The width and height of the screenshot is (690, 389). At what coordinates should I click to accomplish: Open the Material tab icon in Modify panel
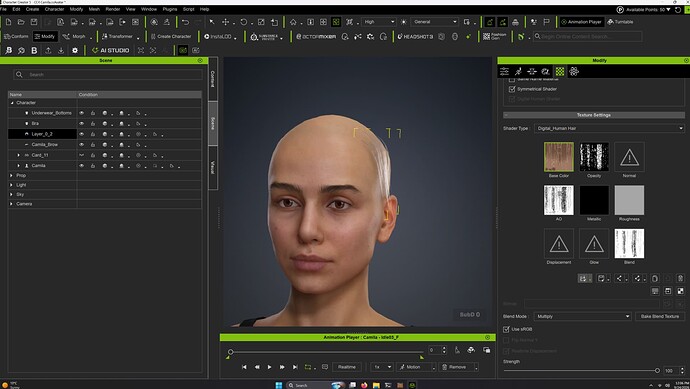coord(560,71)
